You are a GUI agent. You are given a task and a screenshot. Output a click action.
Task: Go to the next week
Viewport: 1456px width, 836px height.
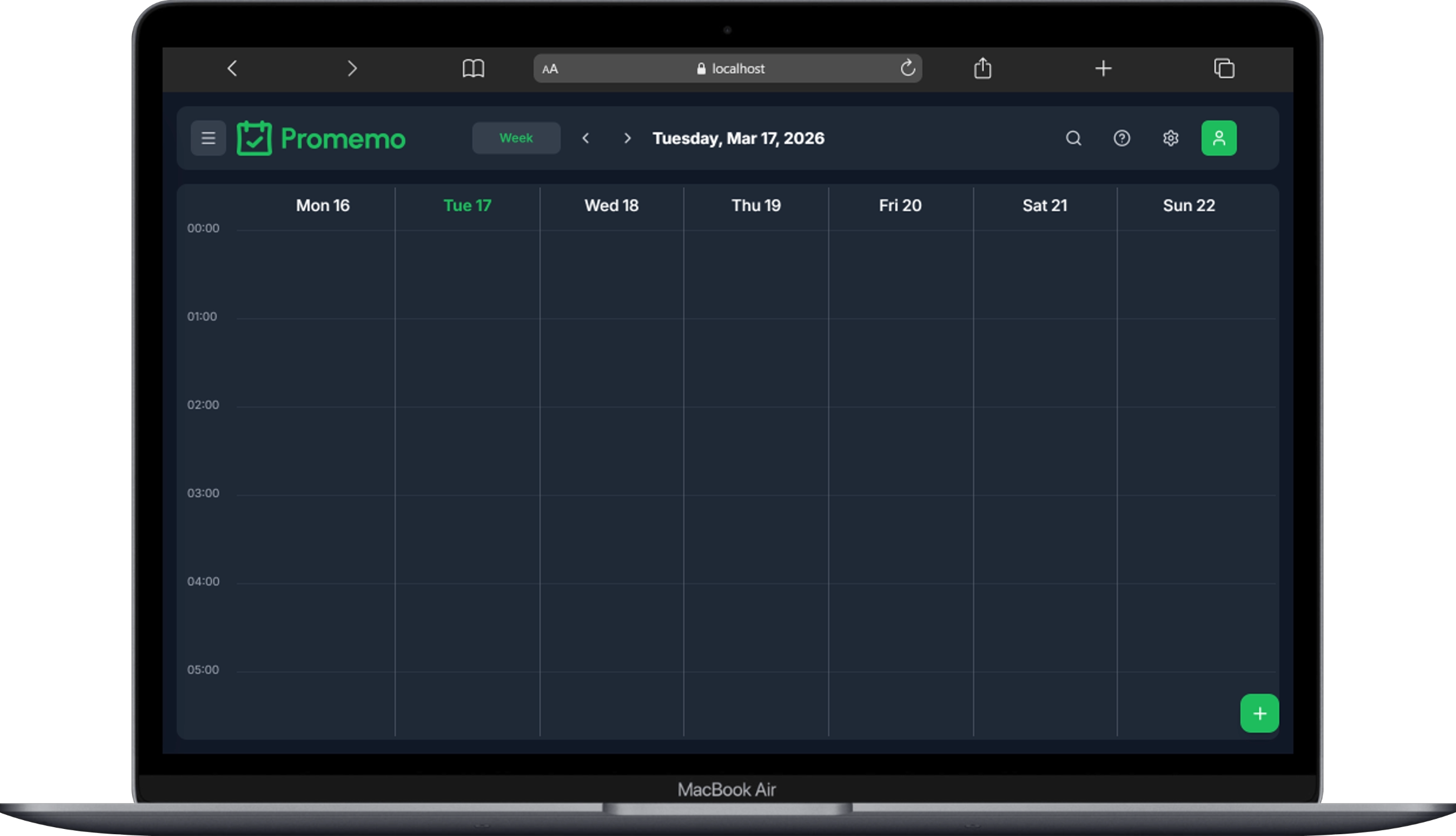tap(627, 138)
